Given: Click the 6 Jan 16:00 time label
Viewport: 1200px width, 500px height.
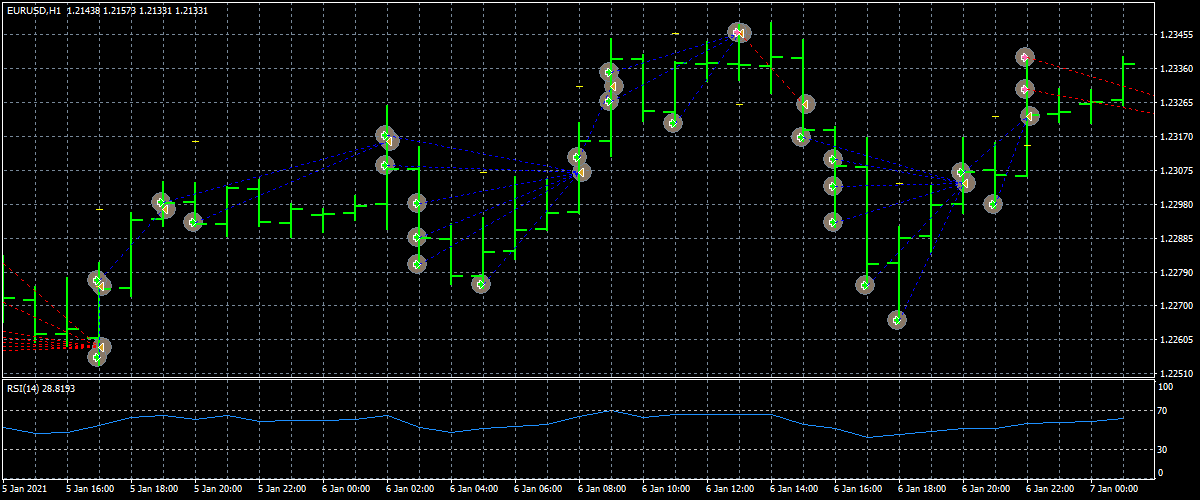Looking at the screenshot, I should [x=858, y=490].
